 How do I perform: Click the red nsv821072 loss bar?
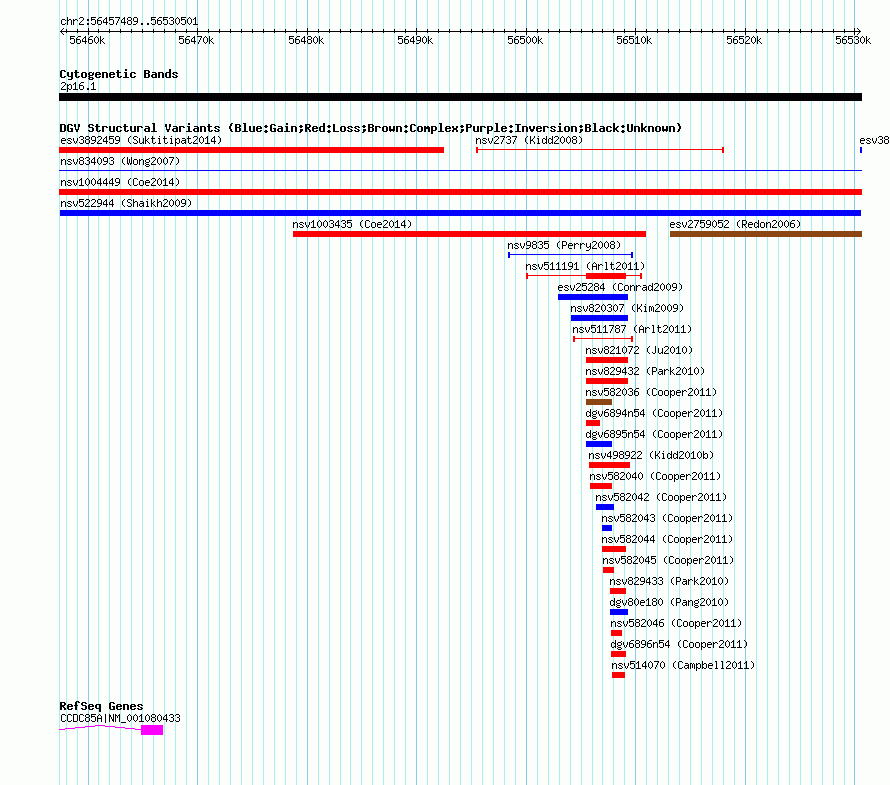pyautogui.click(x=607, y=360)
